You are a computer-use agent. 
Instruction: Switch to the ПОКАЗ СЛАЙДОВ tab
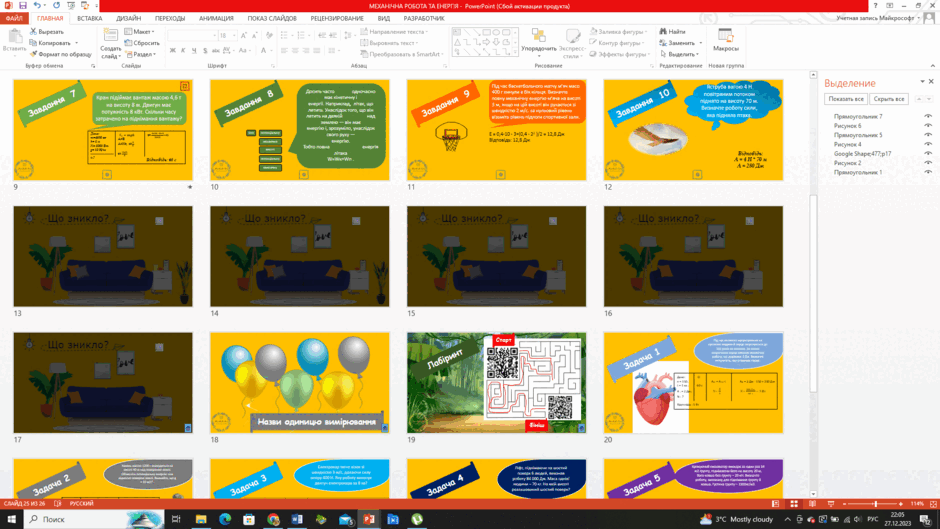click(272, 18)
